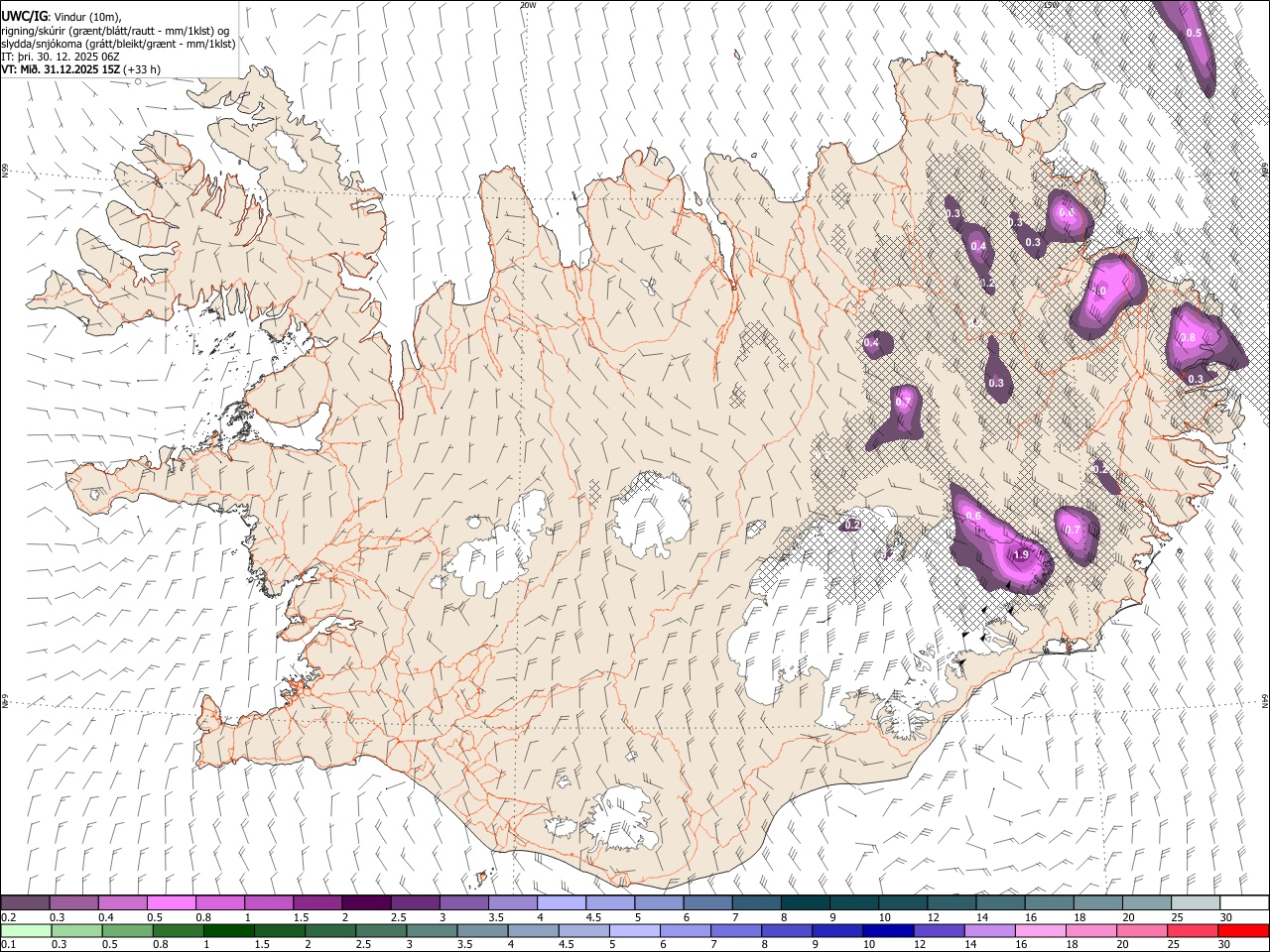Pick the darkest green rain swatch above 1
Image resolution: width=1270 pixels, height=952 pixels.
point(228,930)
